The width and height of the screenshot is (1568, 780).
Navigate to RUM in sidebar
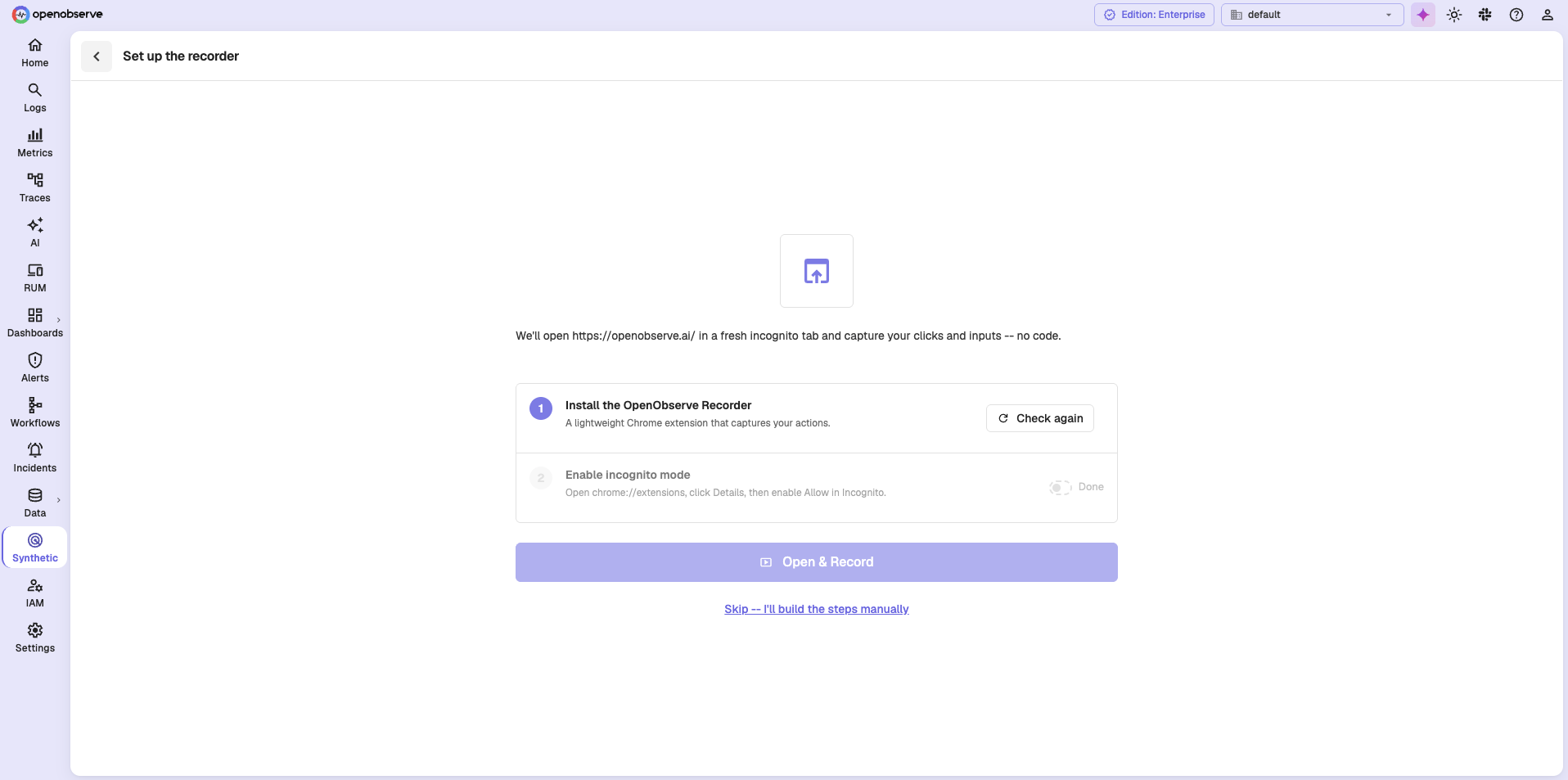(35, 278)
